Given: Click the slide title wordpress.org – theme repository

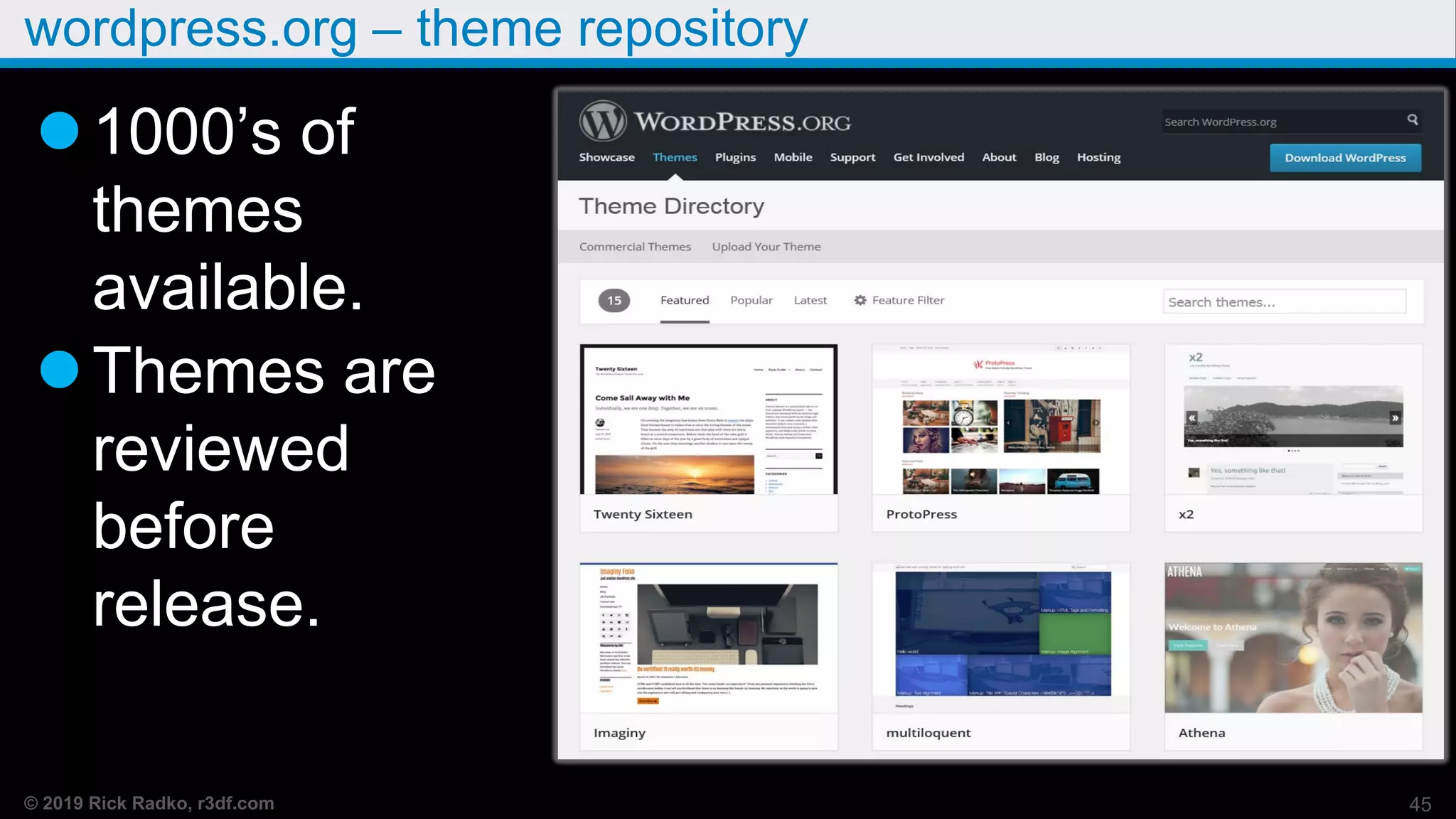Looking at the screenshot, I should [x=416, y=28].
